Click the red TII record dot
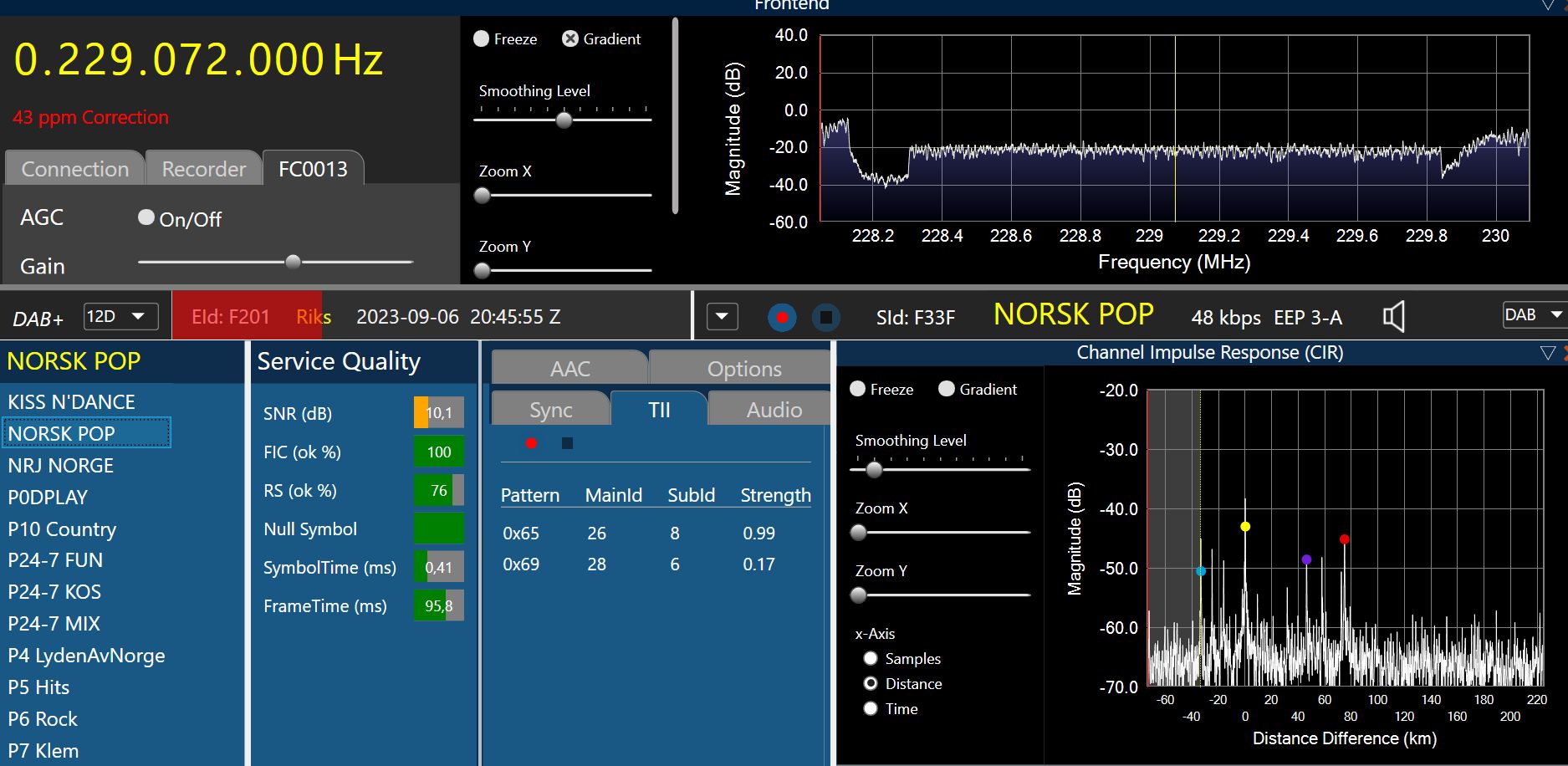Screen dimensions: 1568x766 [x=531, y=443]
